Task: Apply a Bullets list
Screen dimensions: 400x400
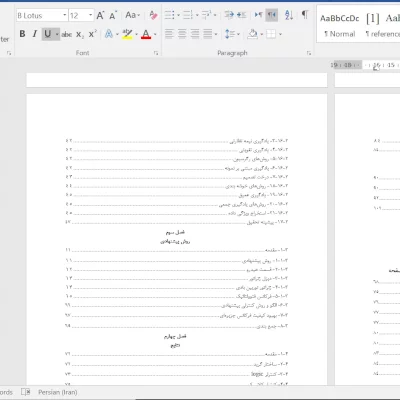Action: pyautogui.click(x=169, y=15)
